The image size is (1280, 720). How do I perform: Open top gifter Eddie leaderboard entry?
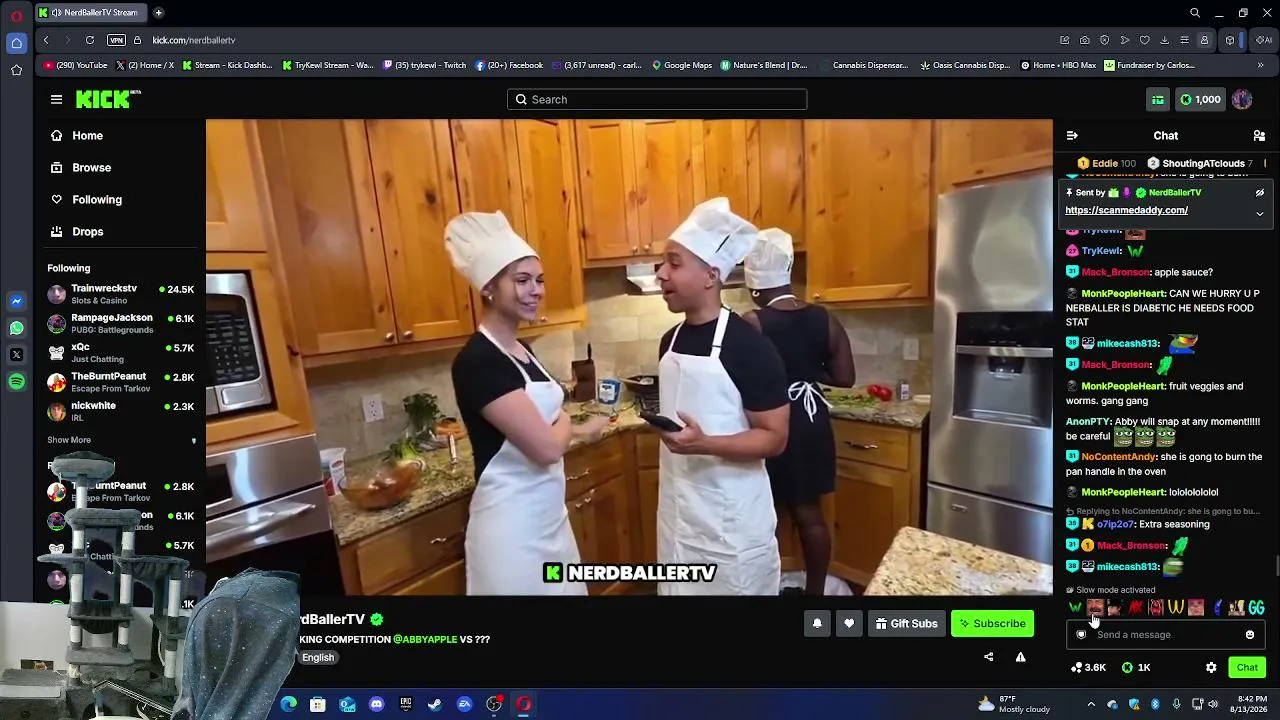click(1106, 163)
